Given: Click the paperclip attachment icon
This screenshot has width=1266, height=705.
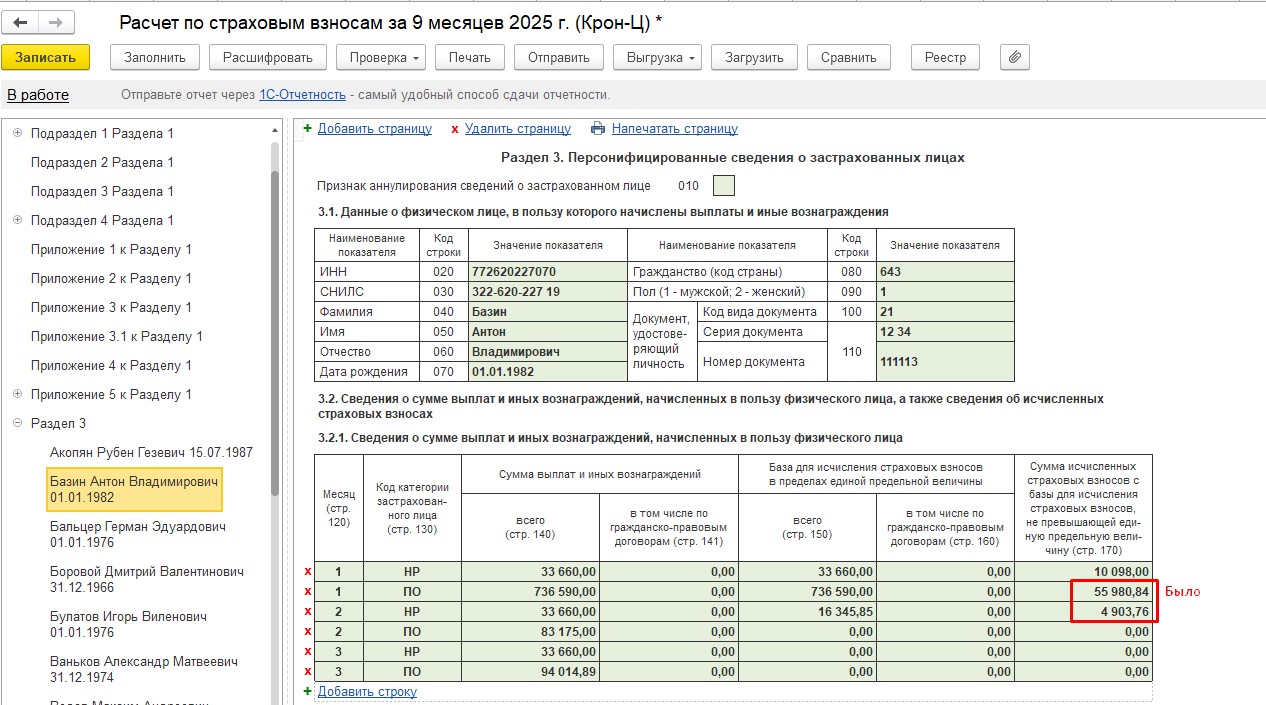Looking at the screenshot, I should pos(1014,57).
